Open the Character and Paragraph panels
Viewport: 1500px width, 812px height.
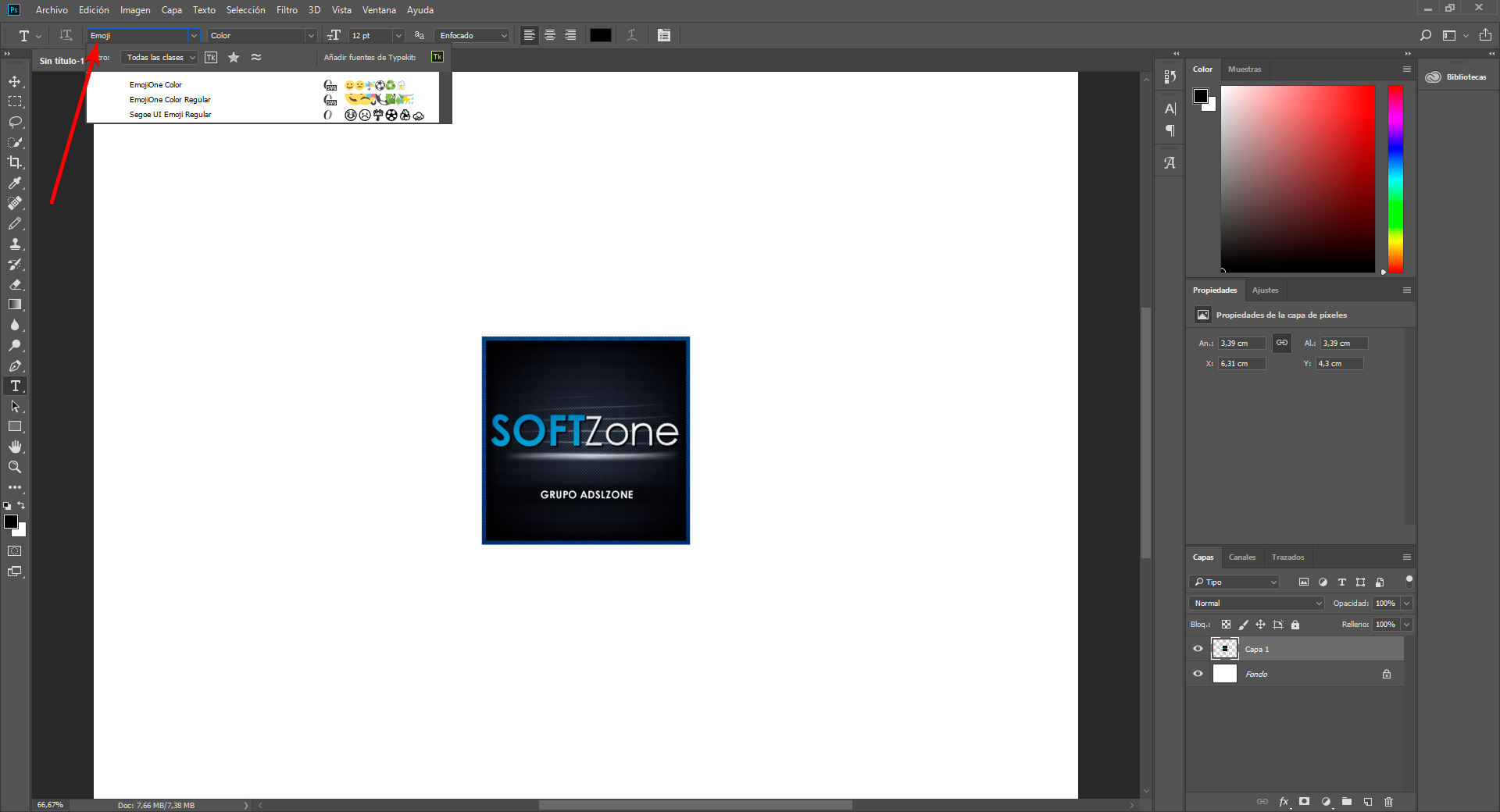(x=664, y=35)
